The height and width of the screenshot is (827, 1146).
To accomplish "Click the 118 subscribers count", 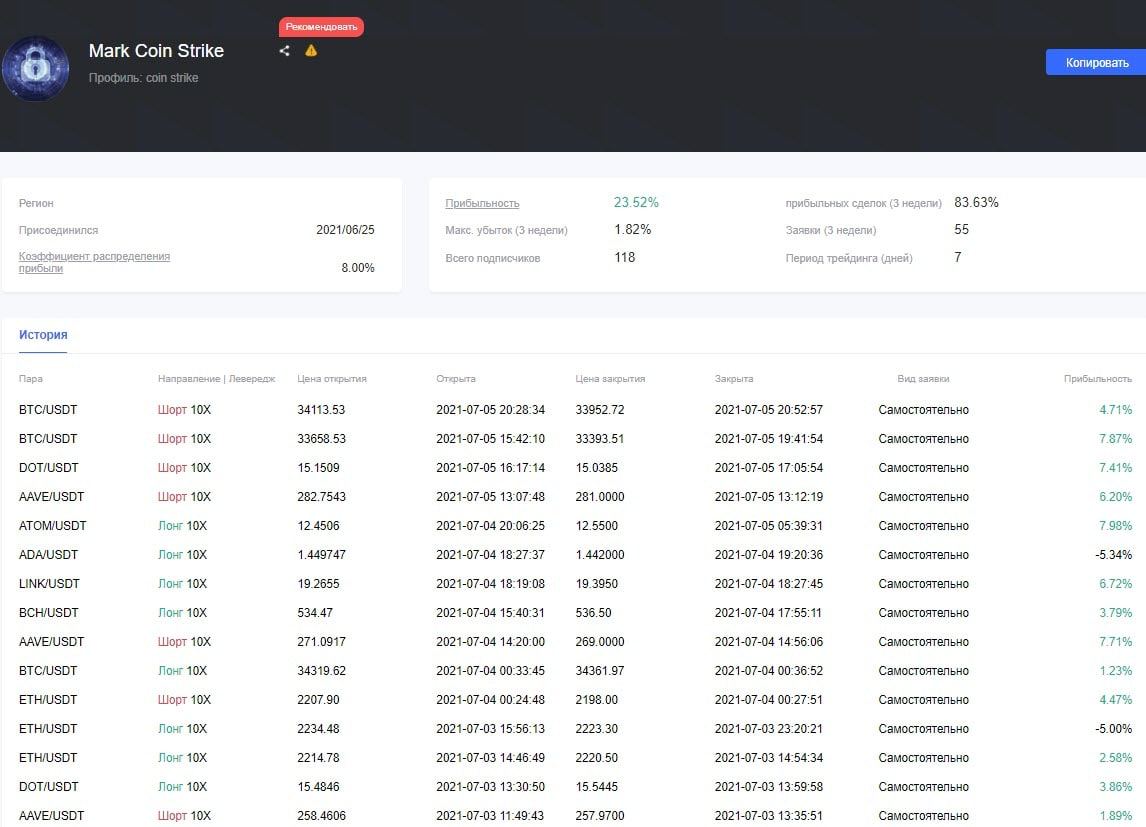I will tap(624, 257).
